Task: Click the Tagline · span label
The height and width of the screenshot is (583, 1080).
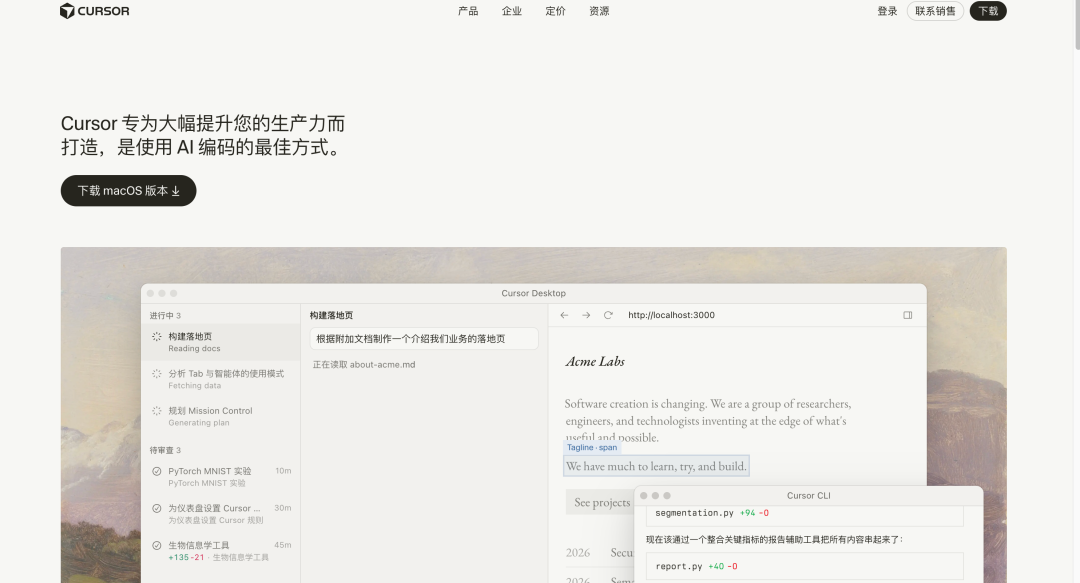Action: [592, 447]
